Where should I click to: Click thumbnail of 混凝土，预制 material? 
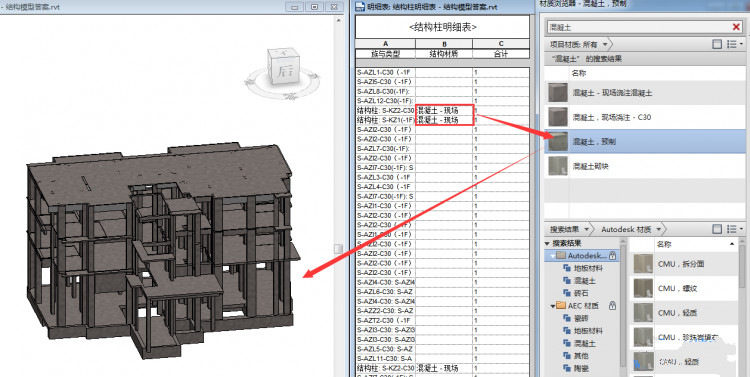(x=558, y=142)
